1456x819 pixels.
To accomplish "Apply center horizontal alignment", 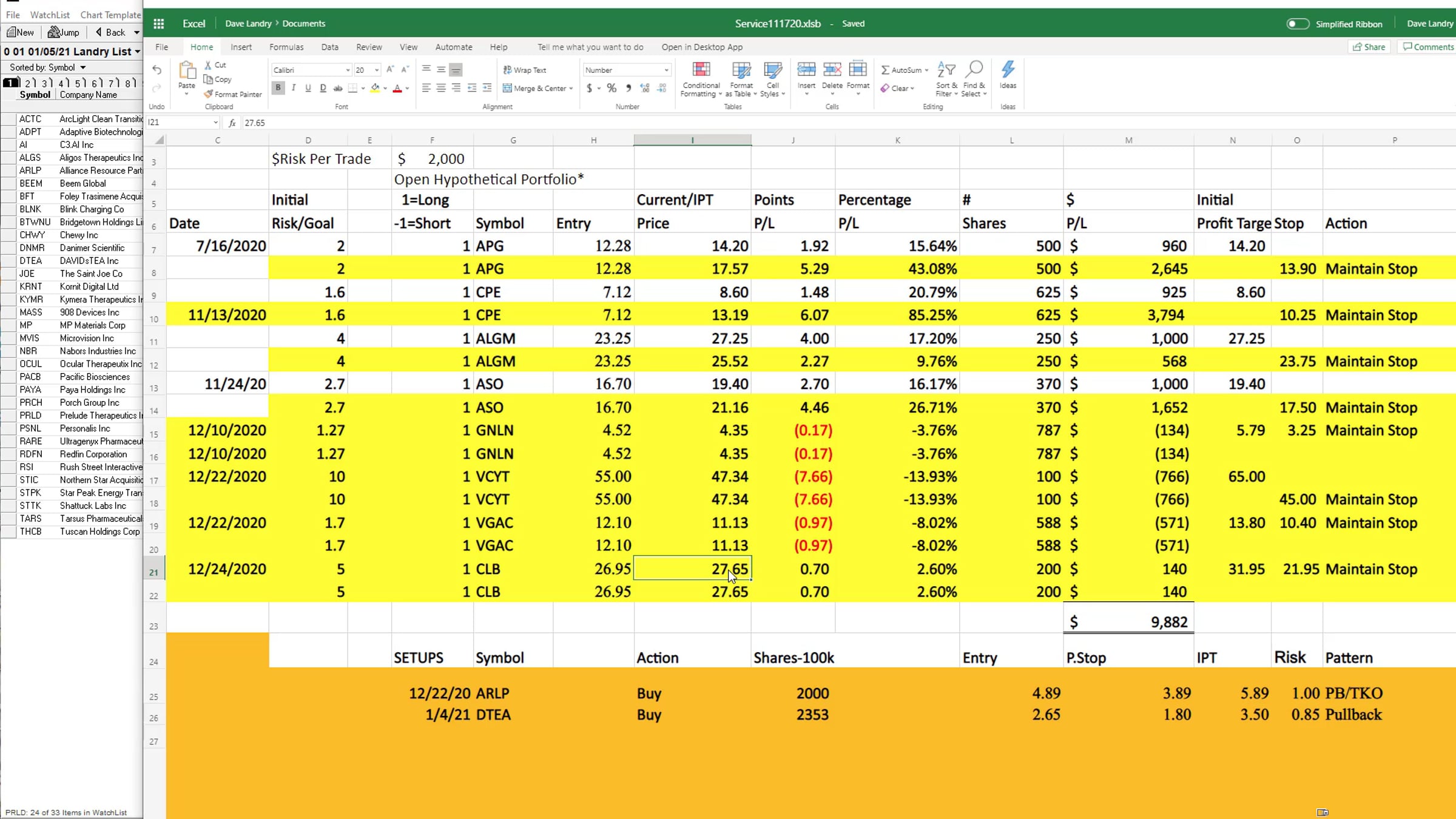I will 441,88.
